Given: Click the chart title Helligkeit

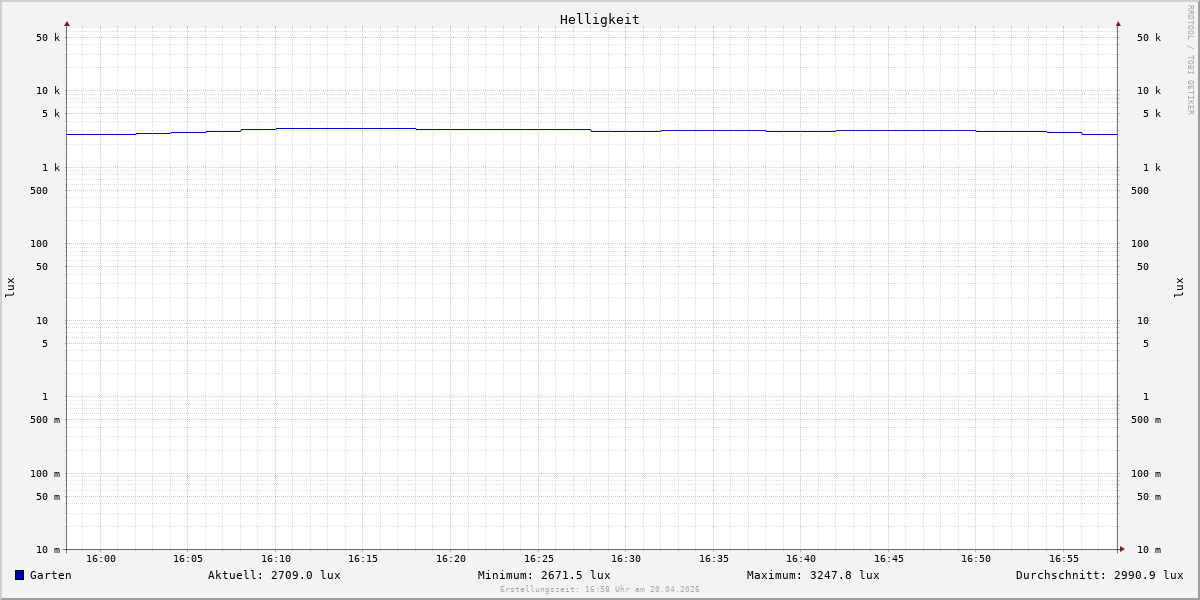Looking at the screenshot, I should [600, 19].
